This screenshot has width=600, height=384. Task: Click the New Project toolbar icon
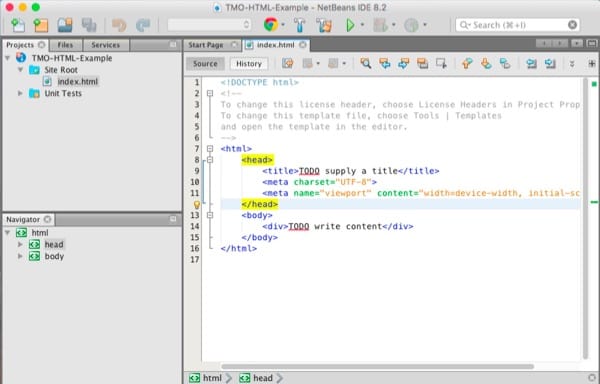pyautogui.click(x=41, y=25)
